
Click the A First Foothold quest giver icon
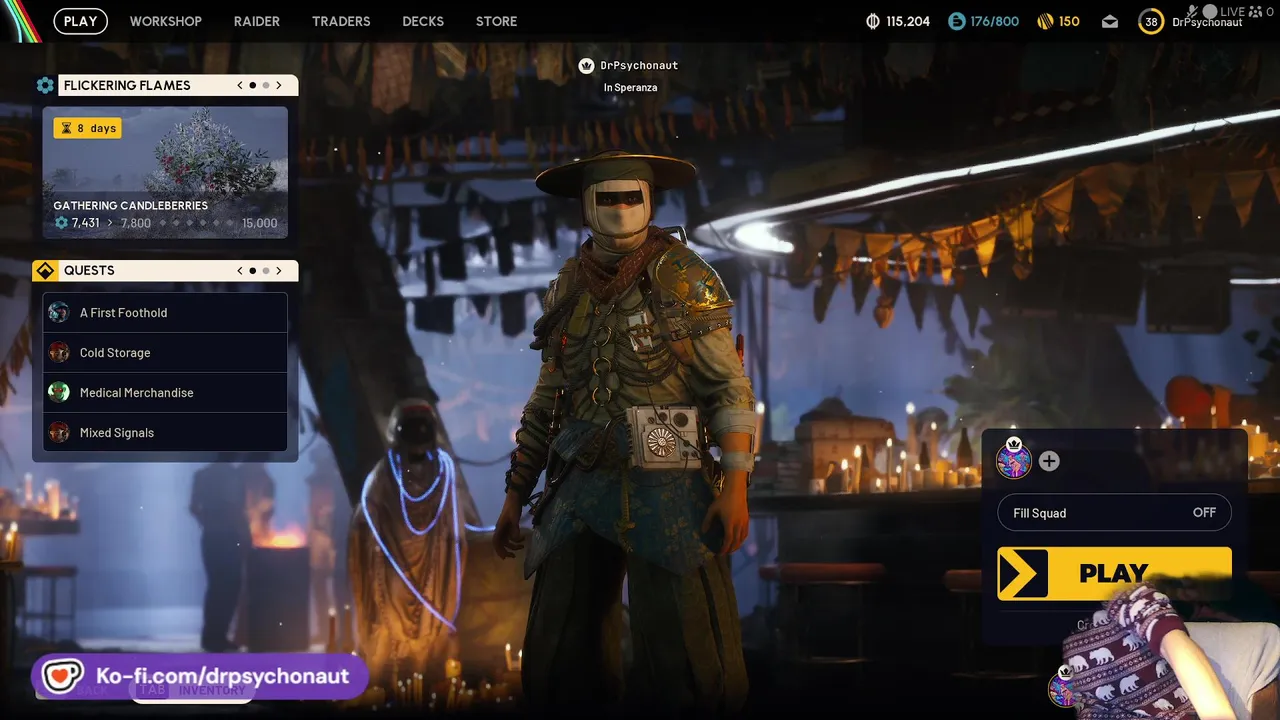coord(59,312)
